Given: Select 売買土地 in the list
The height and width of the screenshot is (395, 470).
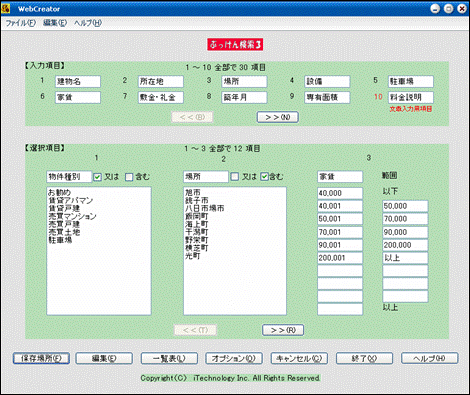Looking at the screenshot, I should point(64,232).
